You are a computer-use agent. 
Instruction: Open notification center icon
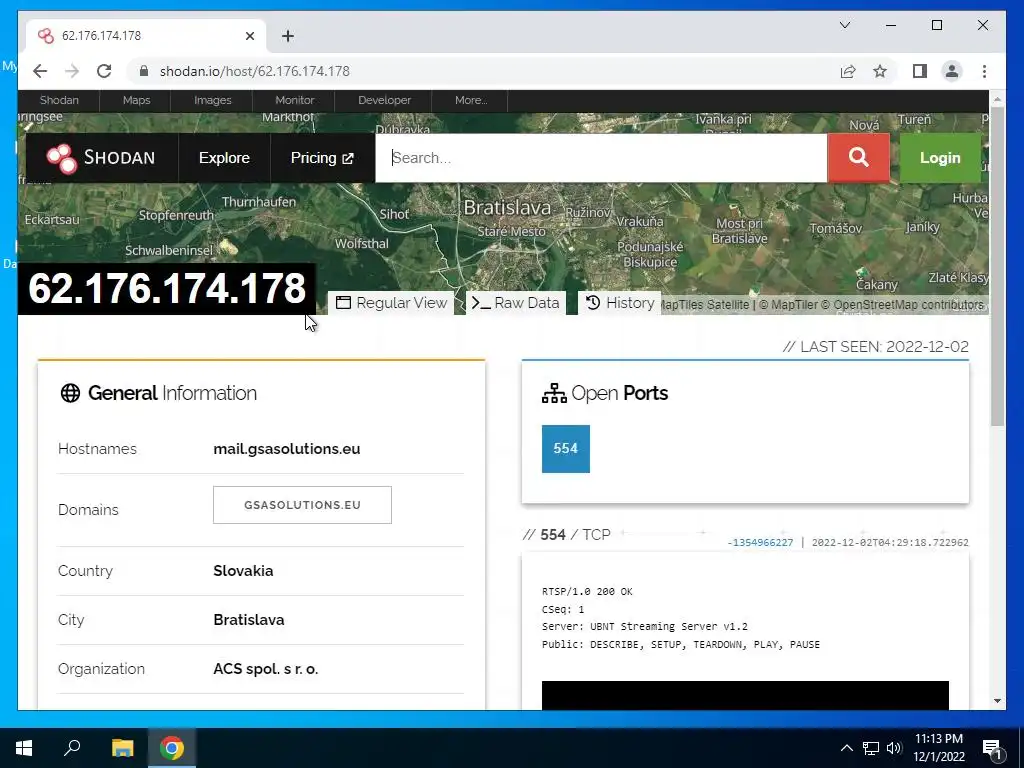pos(992,748)
